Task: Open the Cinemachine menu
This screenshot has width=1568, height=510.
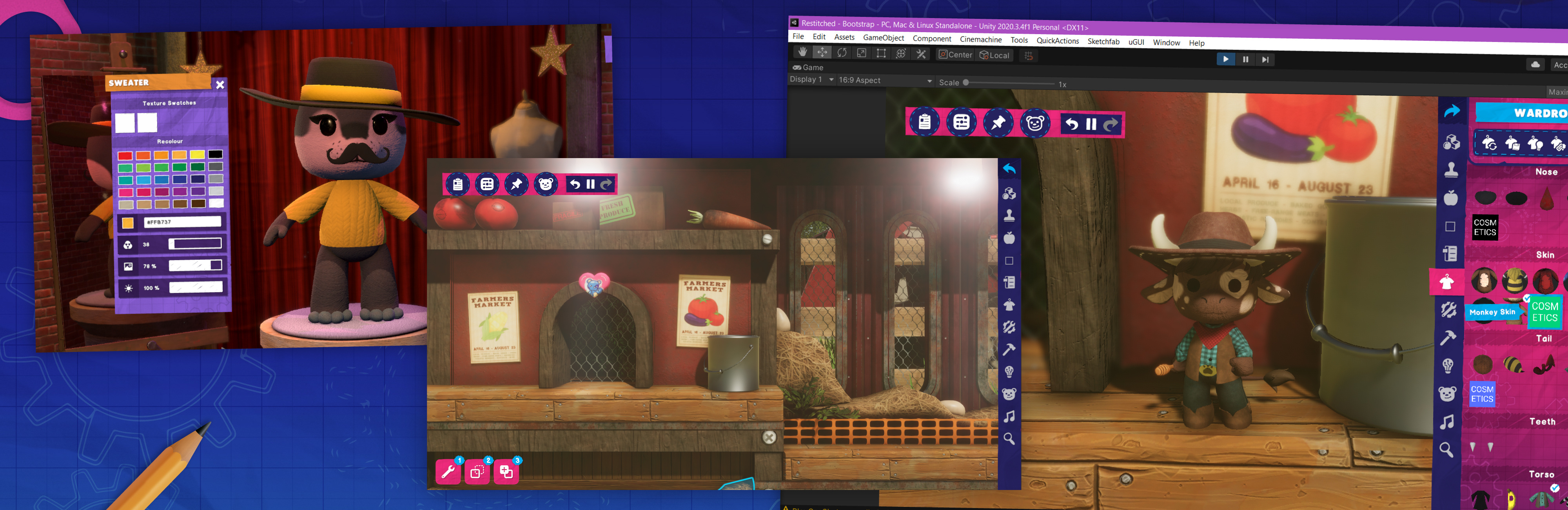Action: [981, 40]
